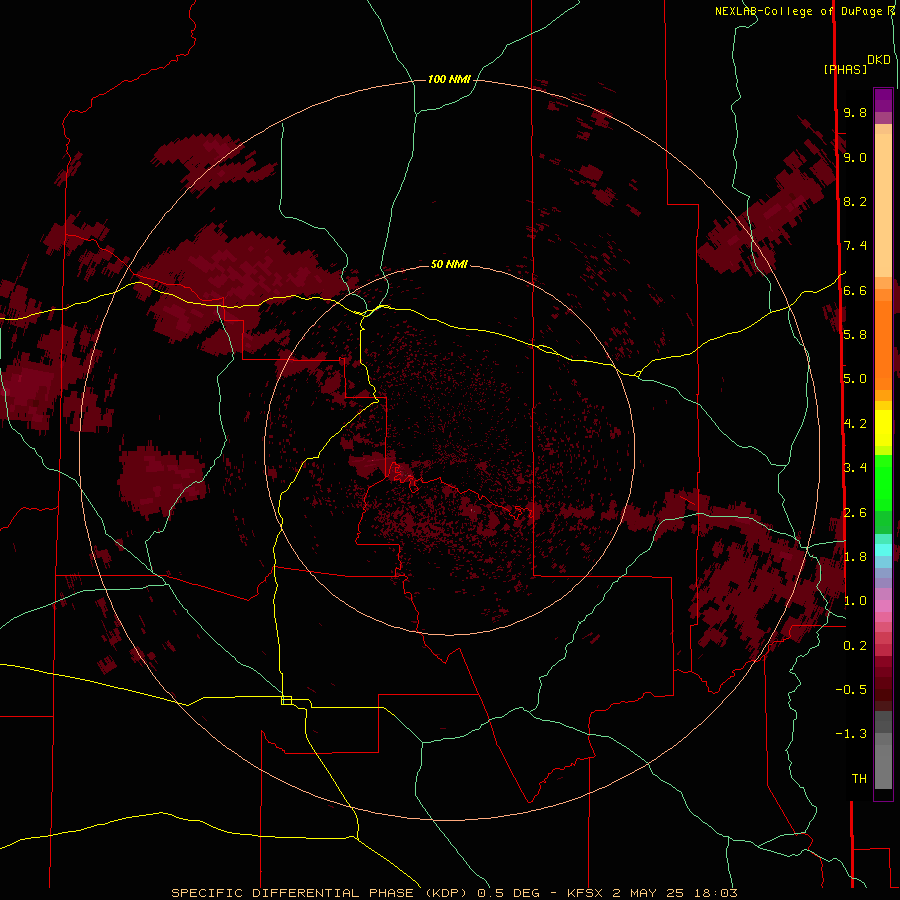Viewport: 900px width, 900px height.
Task: Select the 1.0 value on the legend
Action: point(855,601)
